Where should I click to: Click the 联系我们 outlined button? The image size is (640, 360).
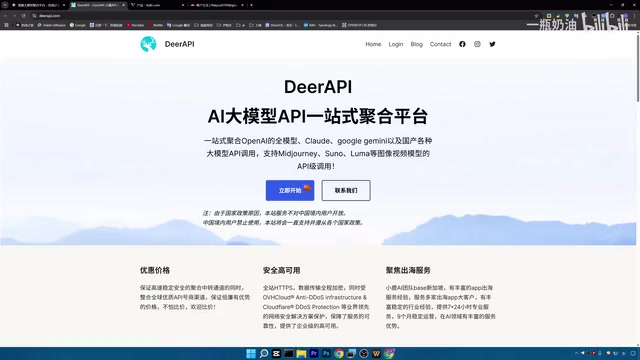[x=346, y=190]
